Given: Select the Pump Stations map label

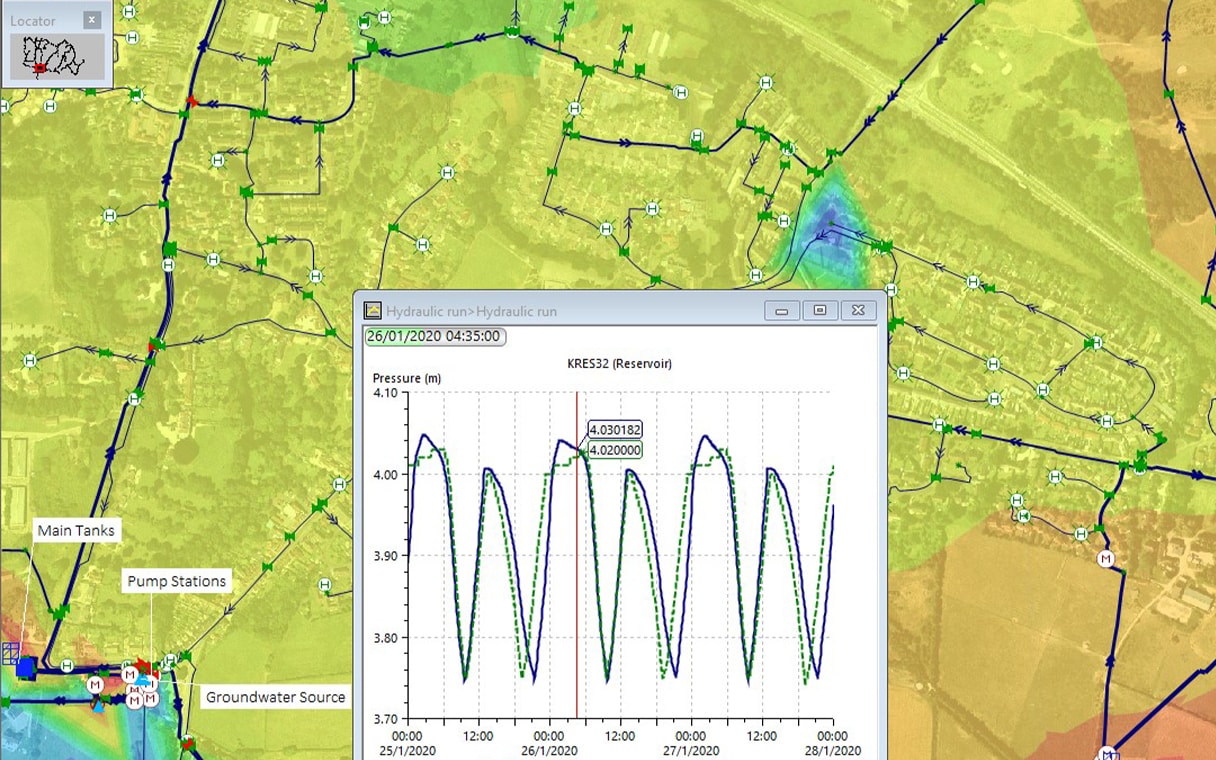Looking at the screenshot, I should 176,581.
